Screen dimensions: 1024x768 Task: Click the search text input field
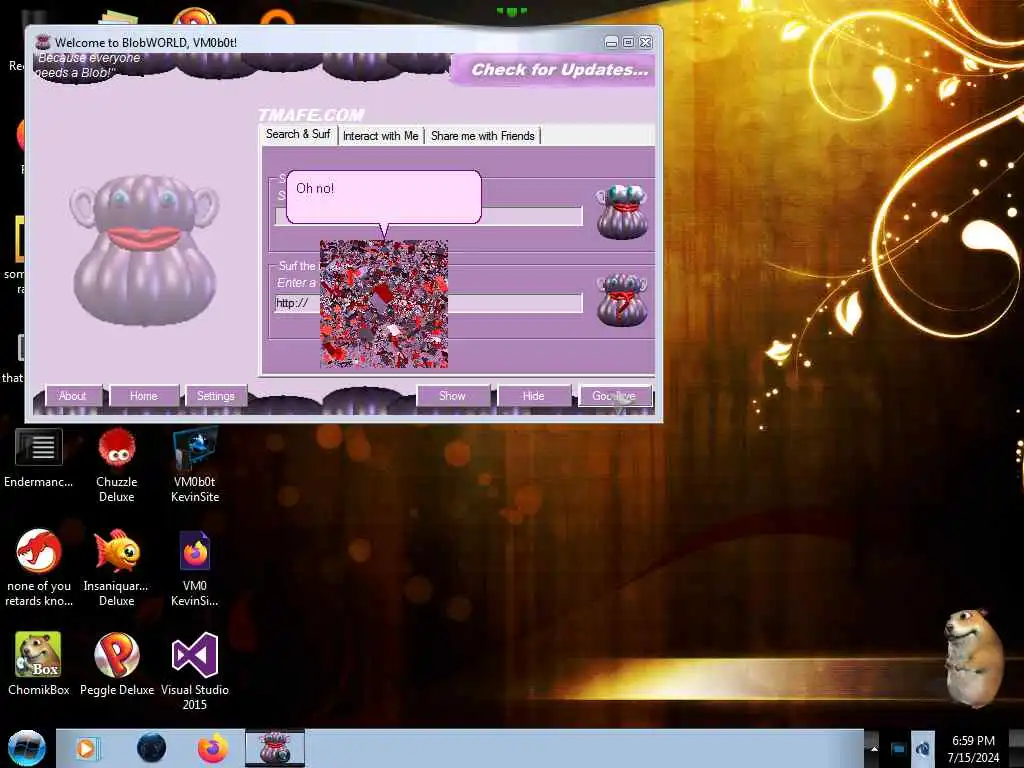pos(428,216)
